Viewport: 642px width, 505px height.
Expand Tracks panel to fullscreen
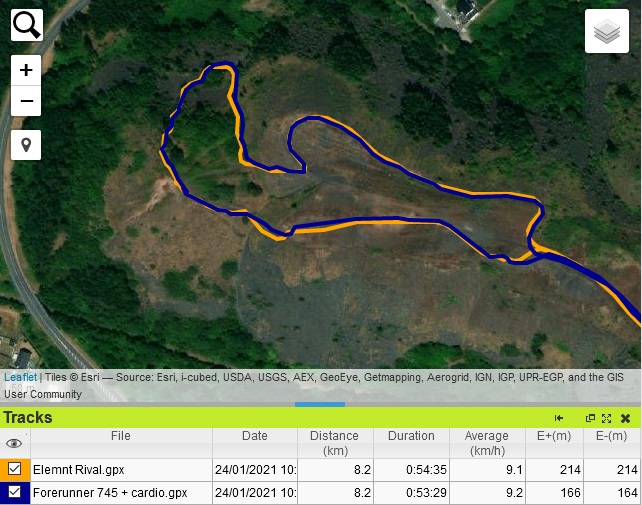[x=606, y=418]
